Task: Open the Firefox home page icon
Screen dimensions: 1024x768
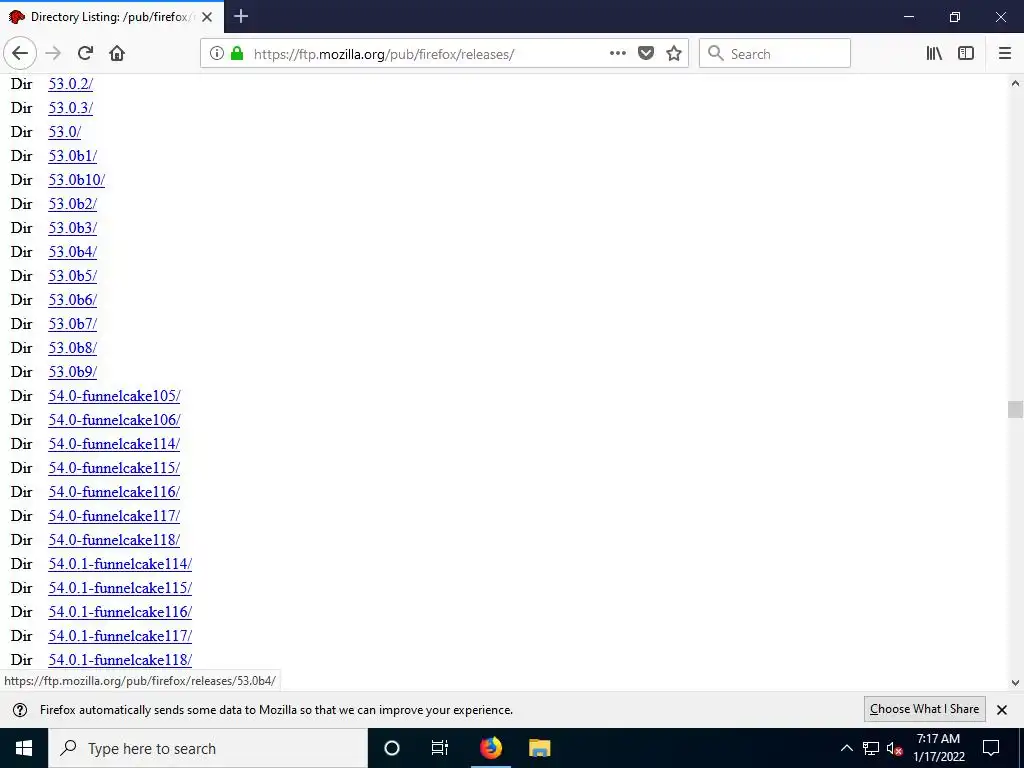Action: [117, 54]
